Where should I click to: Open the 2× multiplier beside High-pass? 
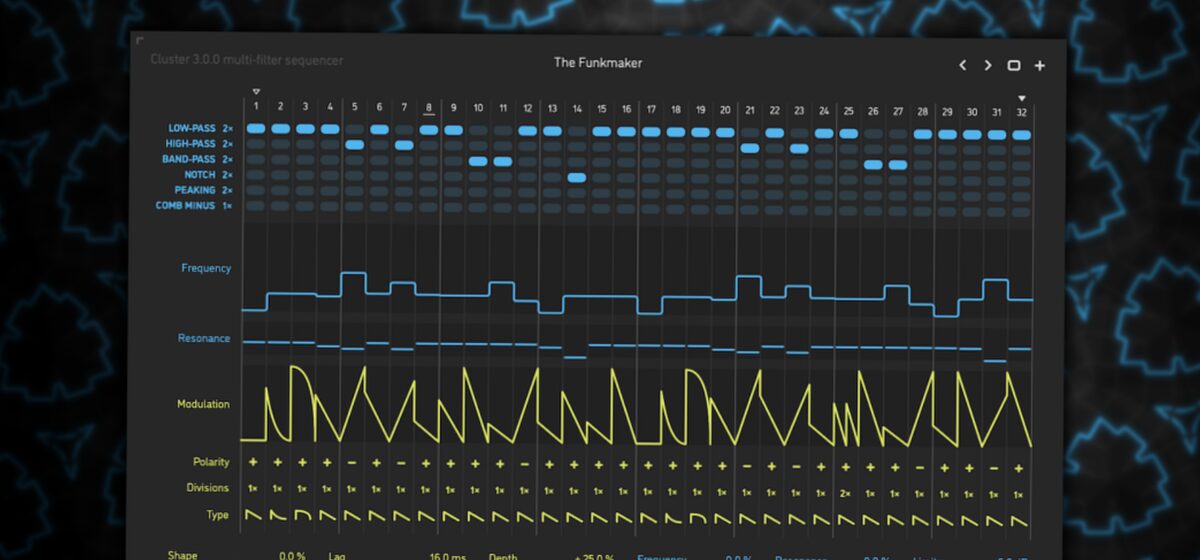[228, 144]
